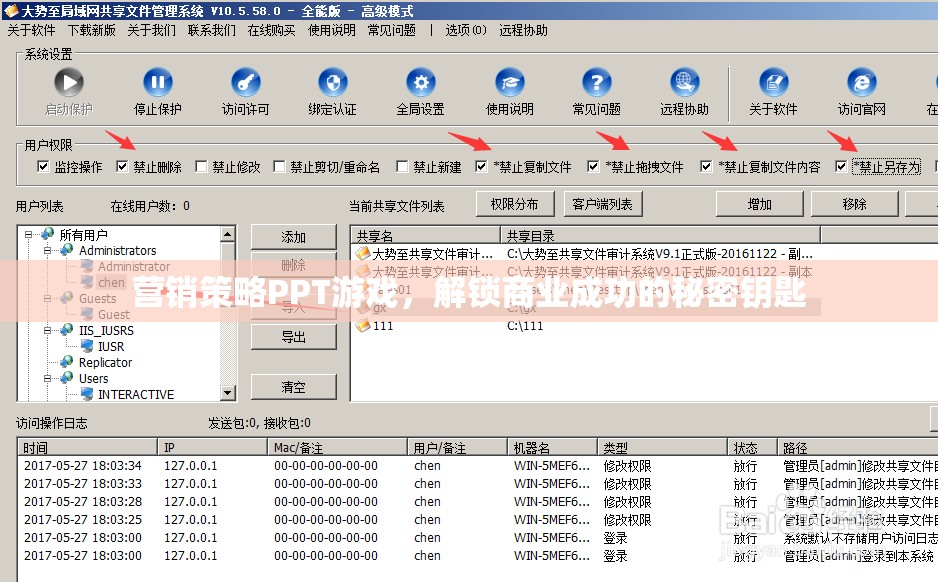Toggle *禁止复制文件 checkbox
This screenshot has height=582, width=938.
pyautogui.click(x=481, y=166)
